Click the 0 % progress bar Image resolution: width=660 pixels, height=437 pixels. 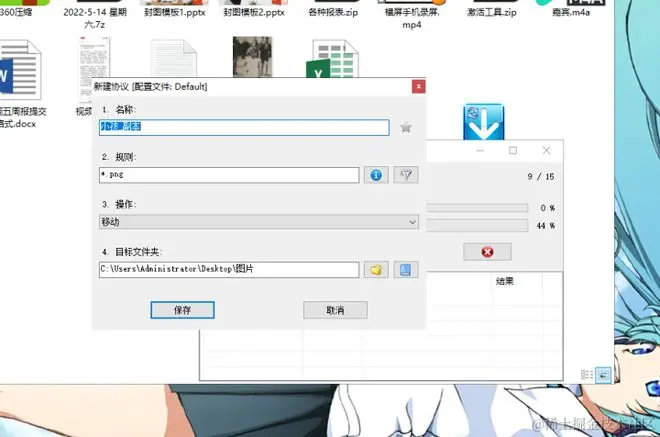coord(477,208)
